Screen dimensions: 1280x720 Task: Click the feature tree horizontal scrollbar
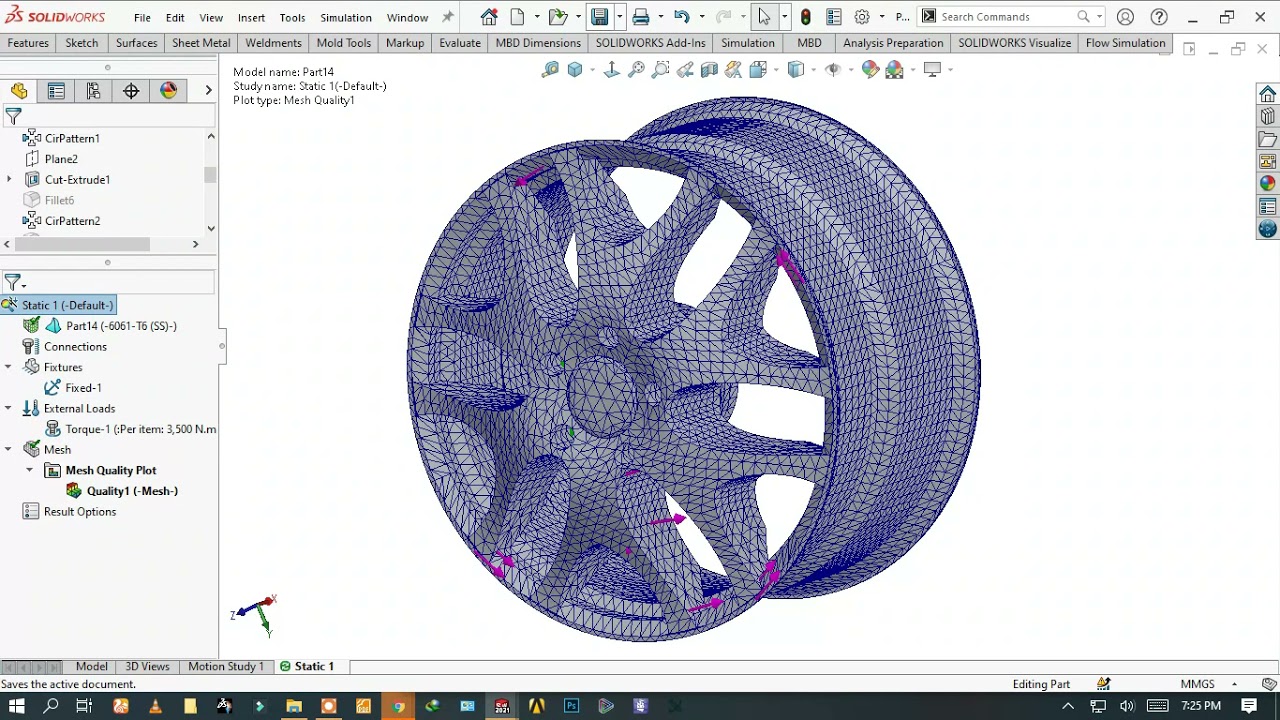click(x=81, y=244)
